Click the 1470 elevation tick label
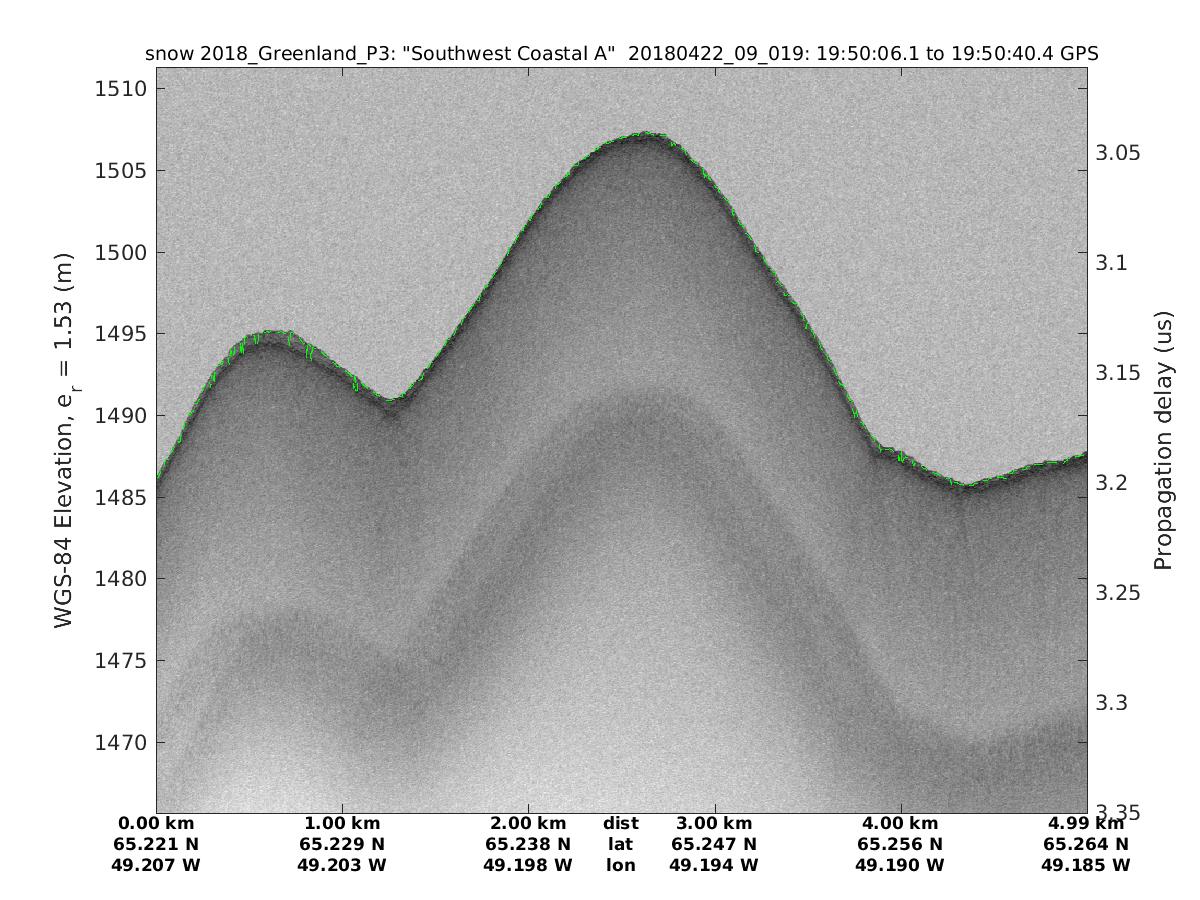The width and height of the screenshot is (1200, 900). tap(120, 743)
